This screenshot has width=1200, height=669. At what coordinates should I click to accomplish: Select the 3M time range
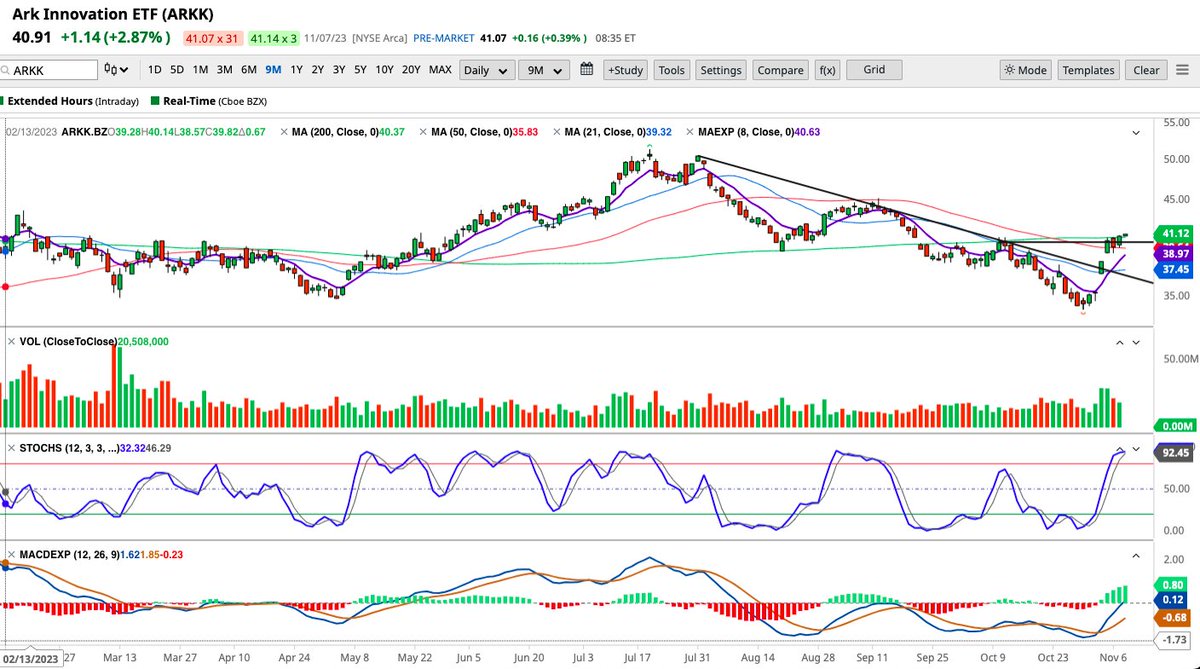pos(225,70)
